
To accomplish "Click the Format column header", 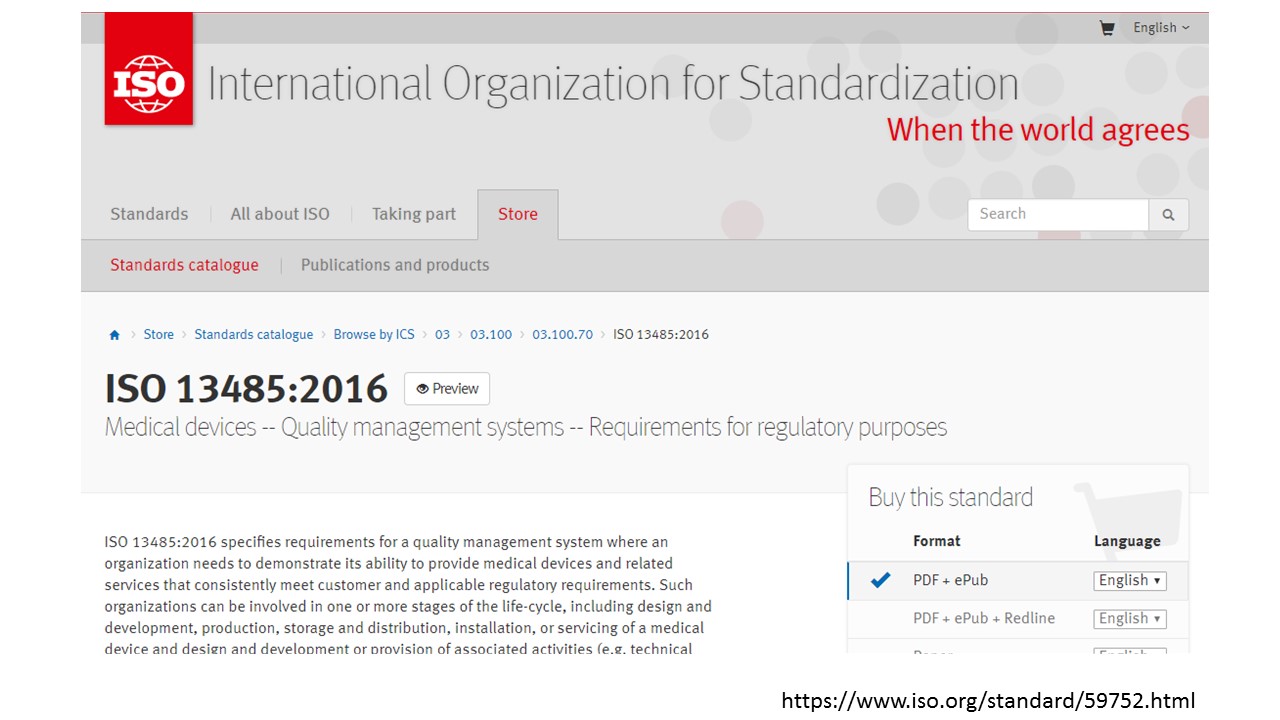I will point(936,541).
